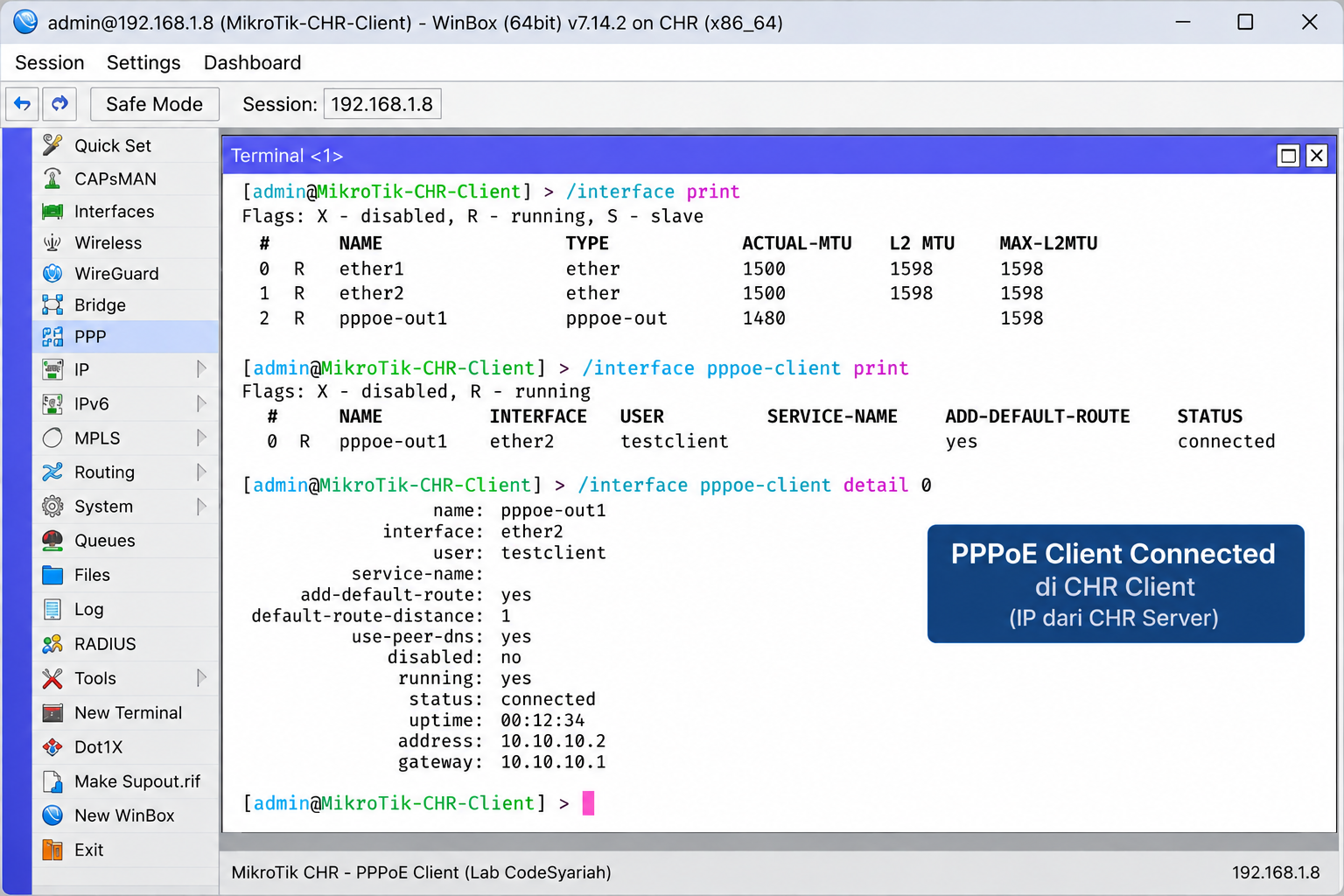Click the terminal prompt cursor block
The image size is (1344, 896).
(588, 802)
